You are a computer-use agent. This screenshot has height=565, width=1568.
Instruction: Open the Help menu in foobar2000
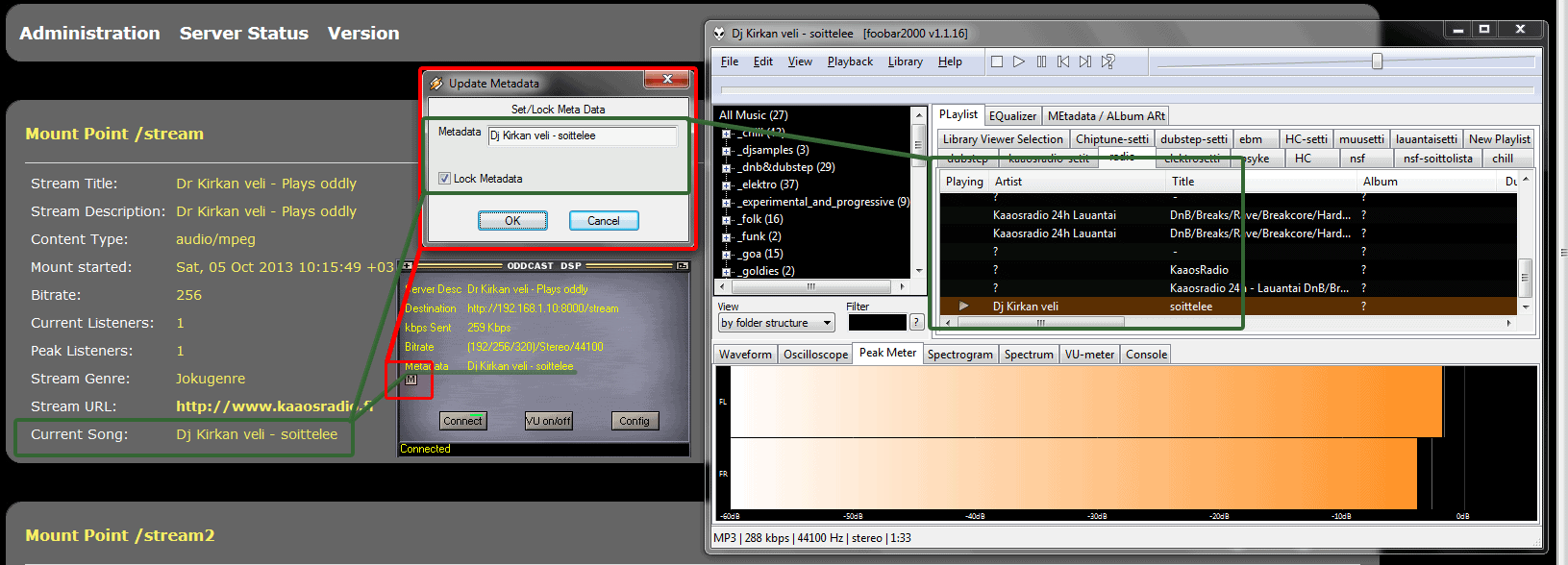pyautogui.click(x=950, y=61)
